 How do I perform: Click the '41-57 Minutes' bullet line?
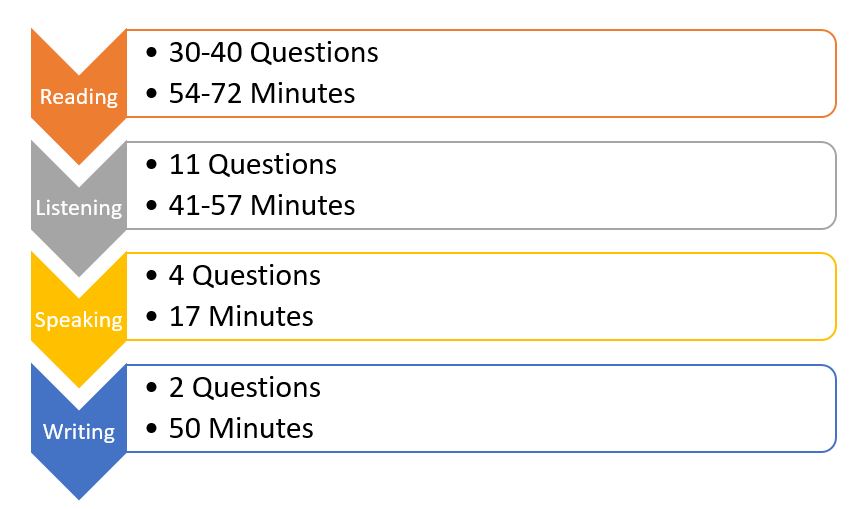click(x=250, y=206)
